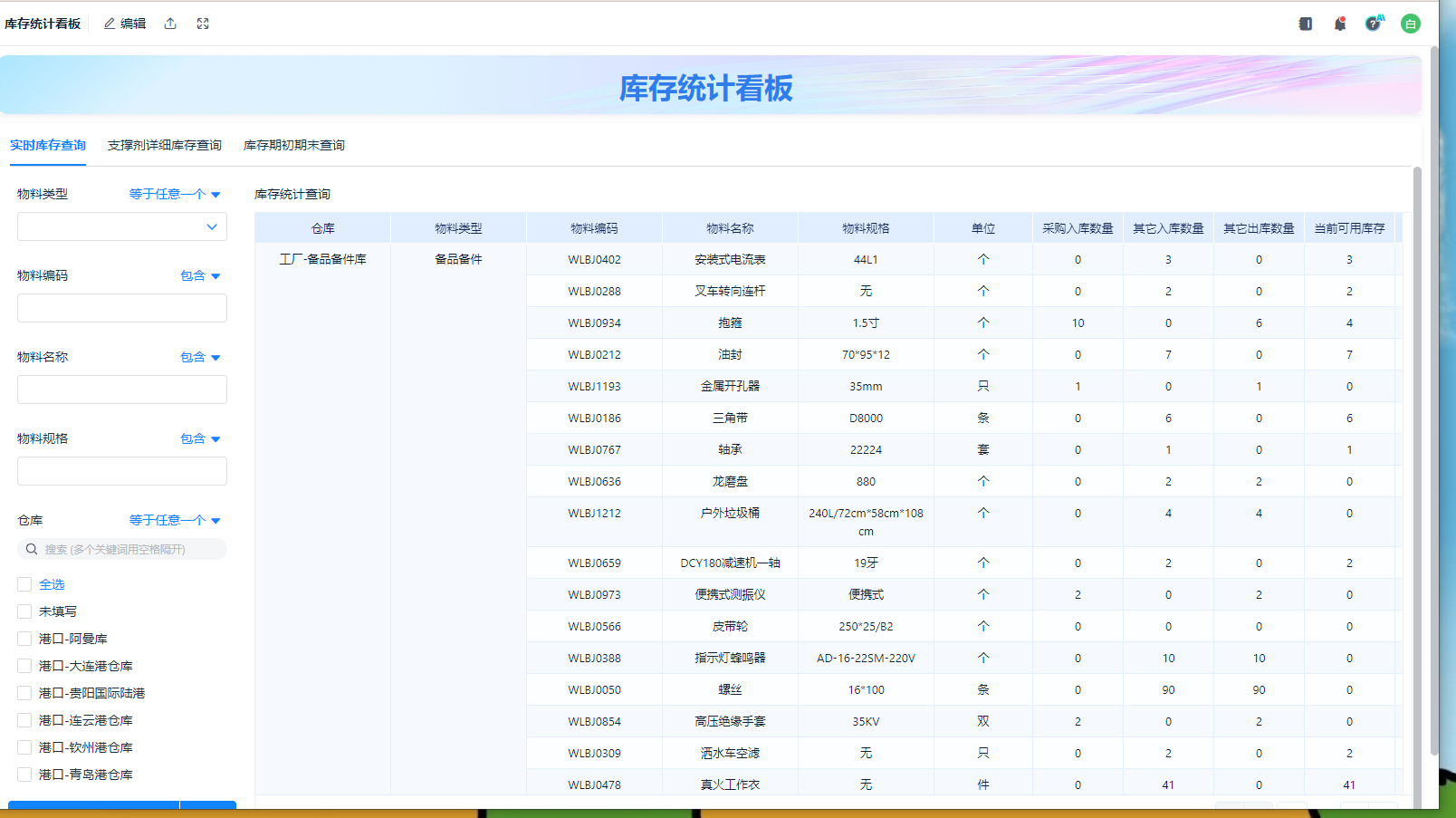The image size is (1456, 818).
Task: Open the AI help question-mark icon
Action: pos(1375,24)
